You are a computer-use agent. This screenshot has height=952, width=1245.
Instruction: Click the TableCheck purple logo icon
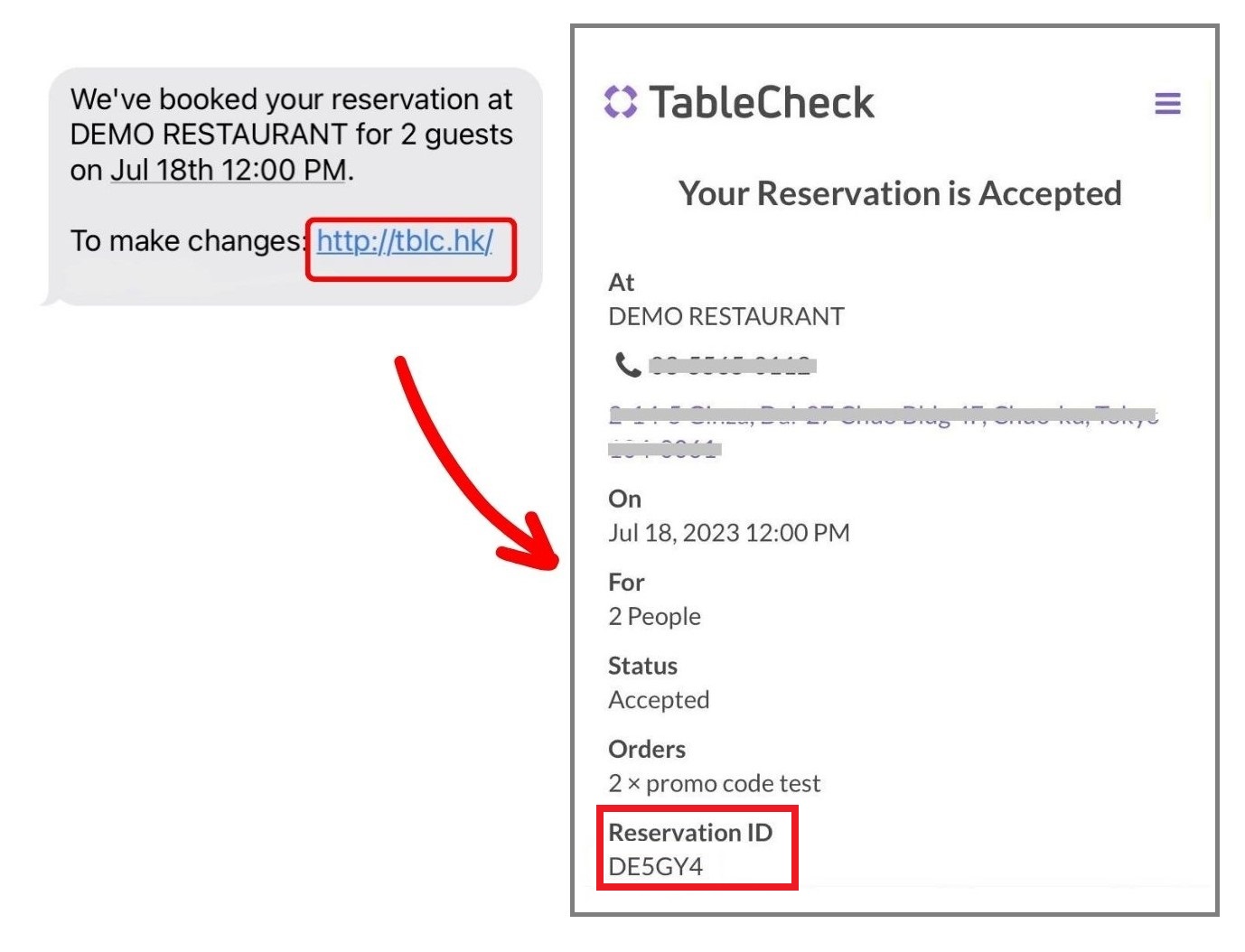click(x=621, y=102)
